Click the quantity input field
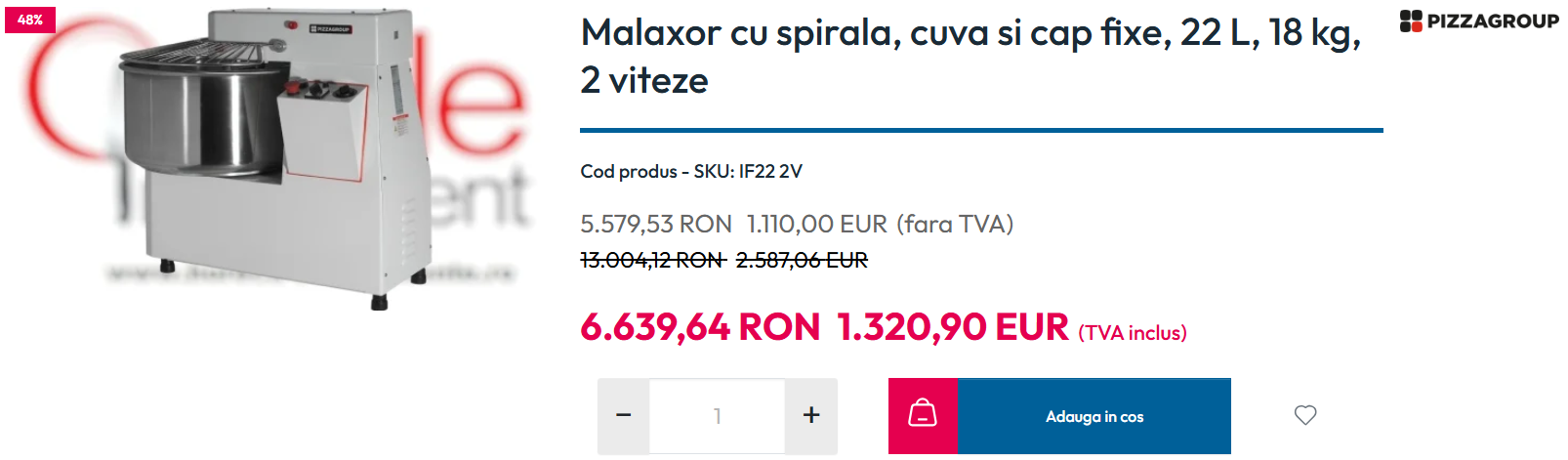Screen dimensions: 1568x460 point(718,416)
